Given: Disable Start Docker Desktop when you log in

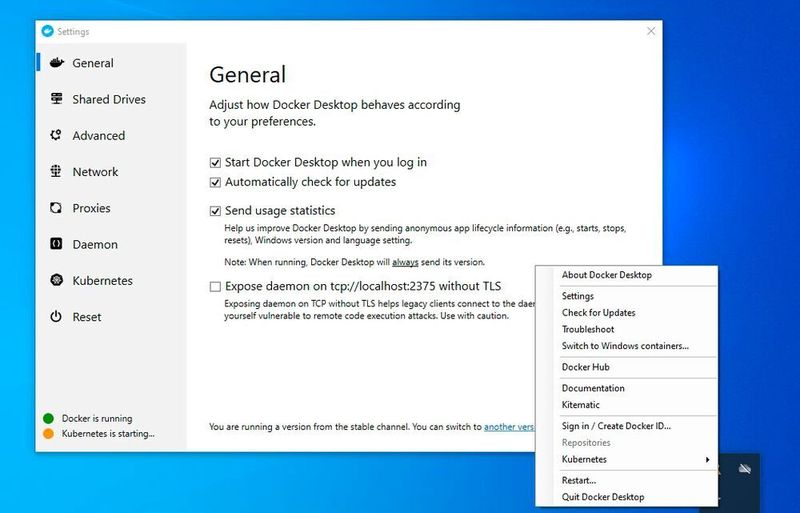Looking at the screenshot, I should (215, 163).
